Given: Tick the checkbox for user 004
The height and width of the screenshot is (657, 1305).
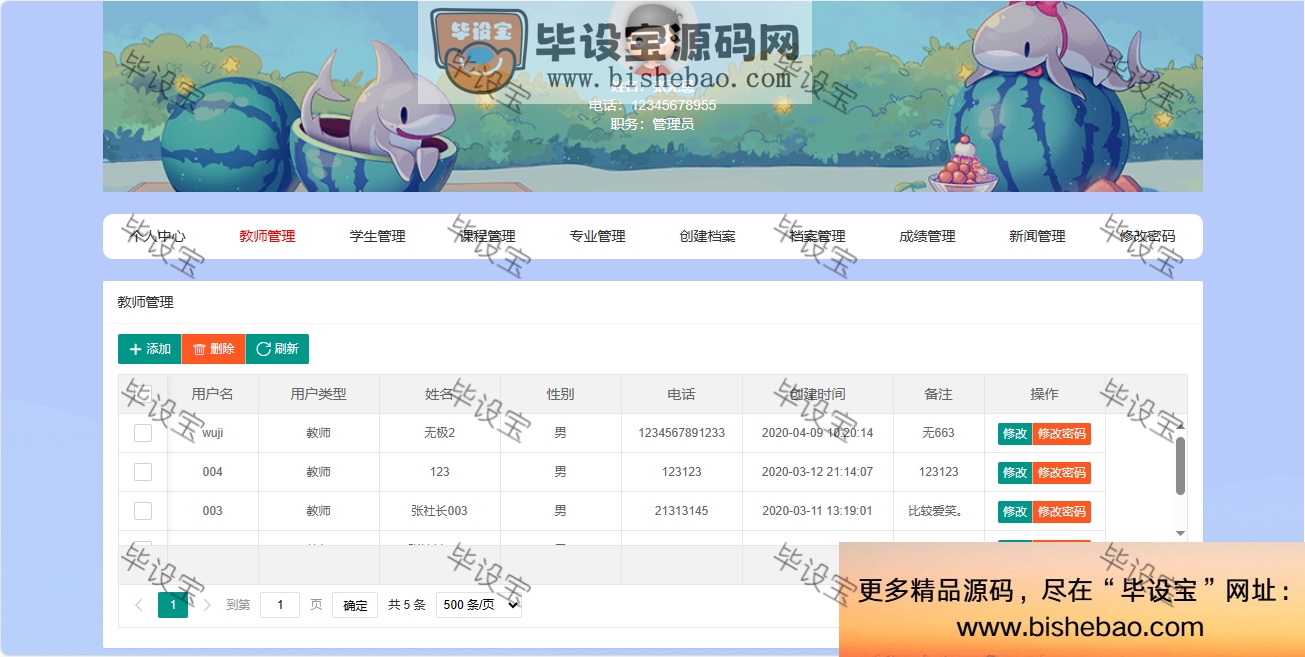Looking at the screenshot, I should pyautogui.click(x=143, y=472).
